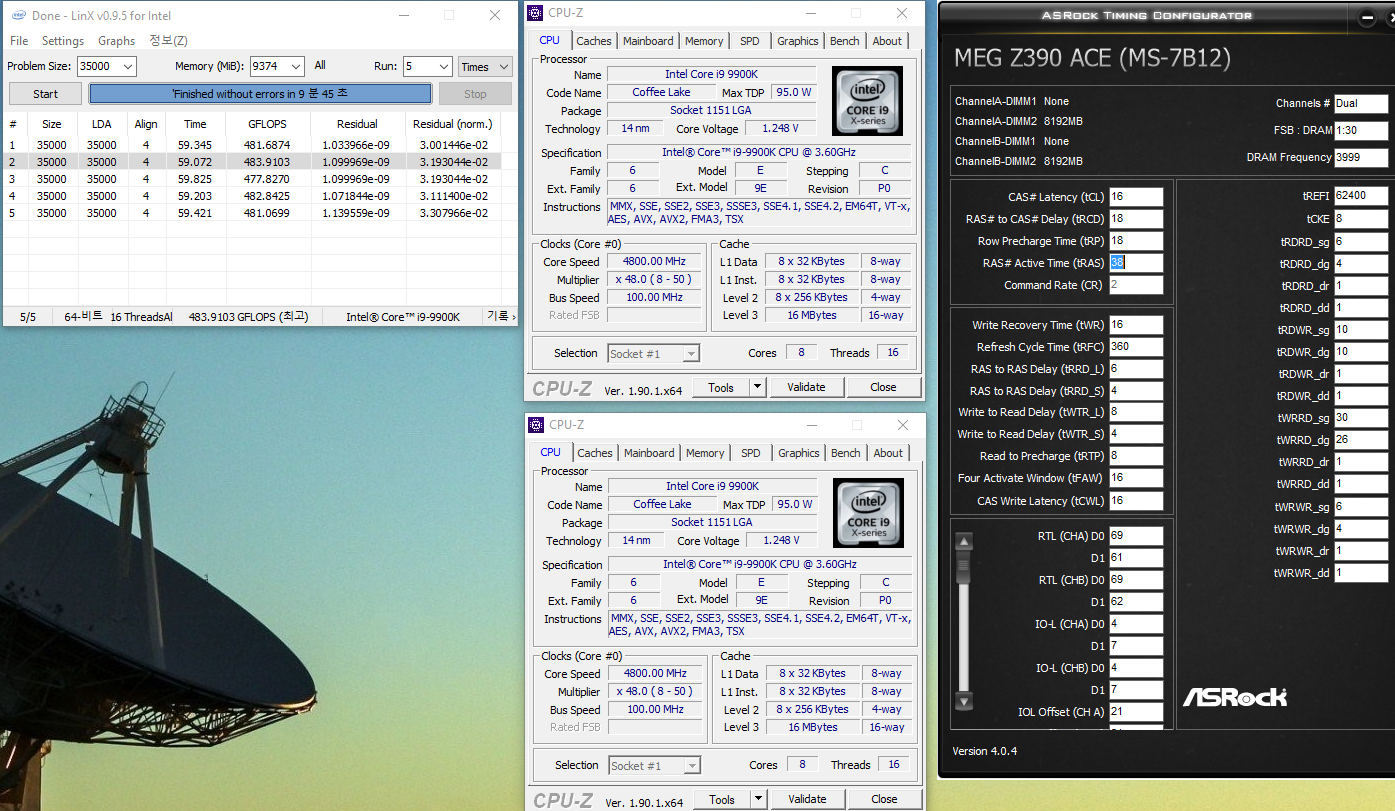
Task: Open the File menu in LinX
Action: [19, 41]
